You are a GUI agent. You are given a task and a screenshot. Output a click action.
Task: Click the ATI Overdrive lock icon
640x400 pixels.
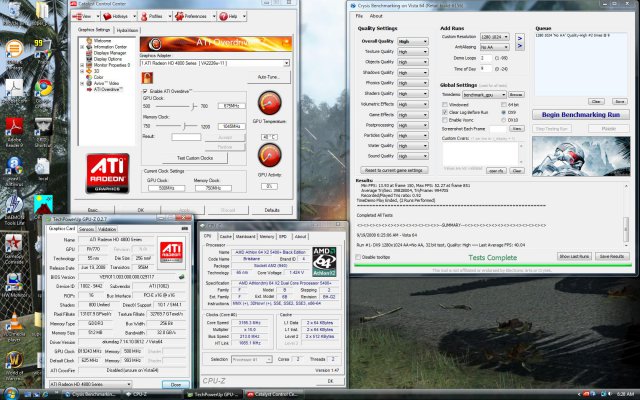coord(147,78)
